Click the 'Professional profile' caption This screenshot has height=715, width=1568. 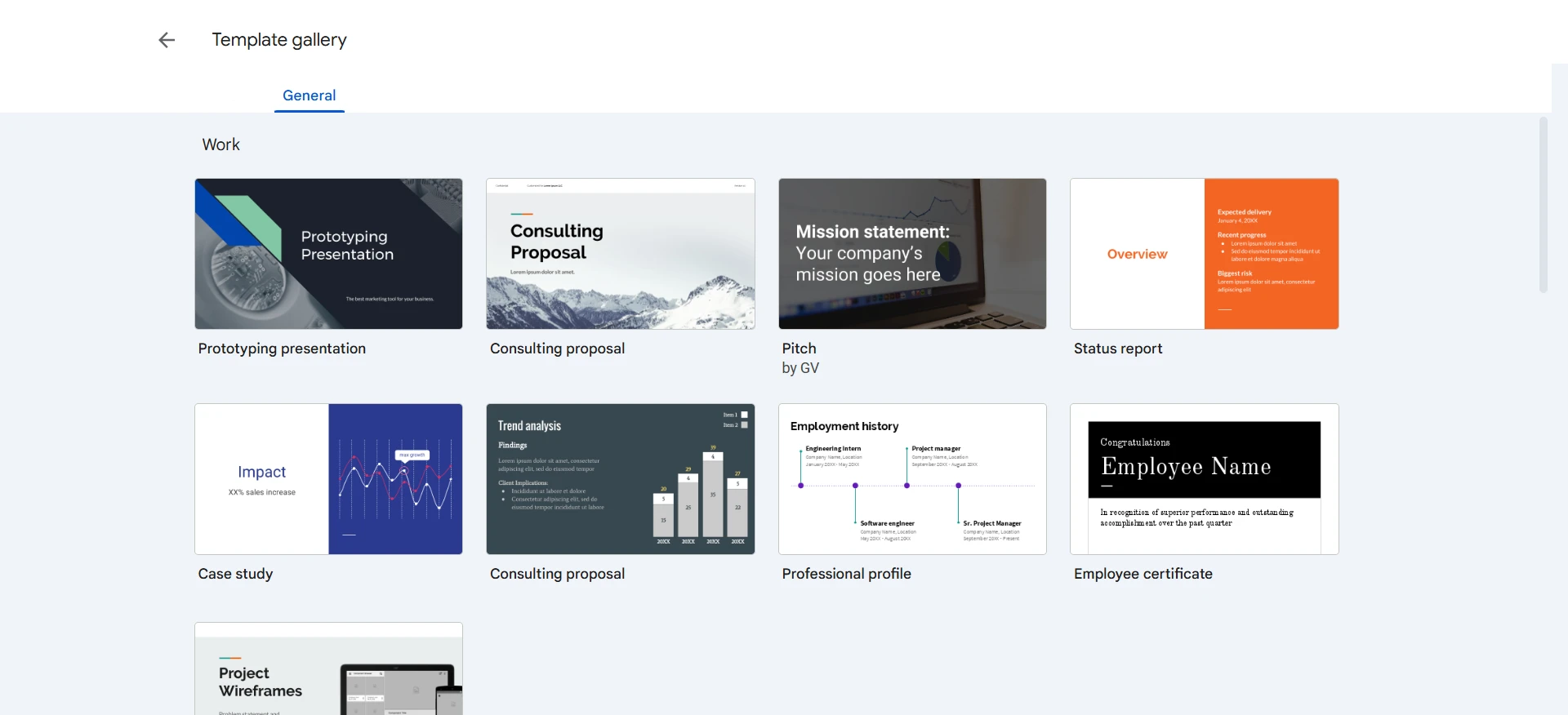click(x=846, y=574)
